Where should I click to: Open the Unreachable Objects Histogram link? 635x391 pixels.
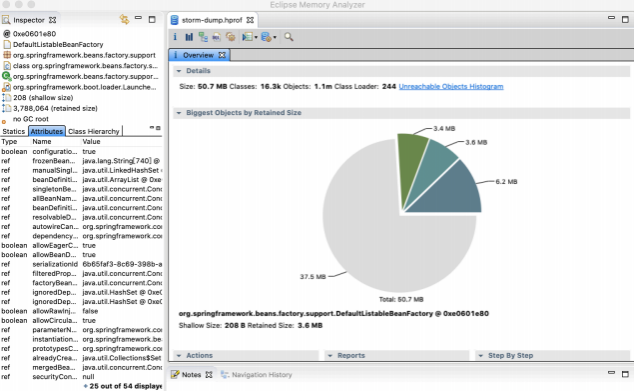pos(451,86)
